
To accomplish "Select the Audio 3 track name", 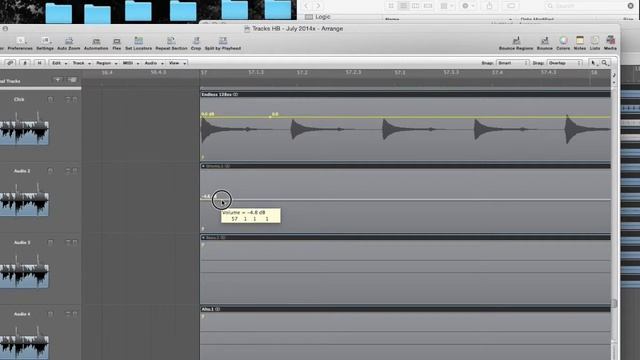I will (x=22, y=242).
